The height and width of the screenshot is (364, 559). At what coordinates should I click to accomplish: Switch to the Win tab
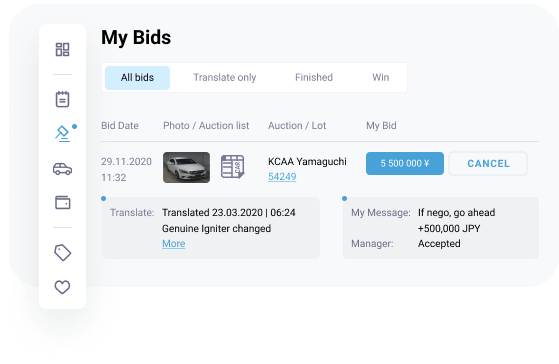[x=381, y=77]
